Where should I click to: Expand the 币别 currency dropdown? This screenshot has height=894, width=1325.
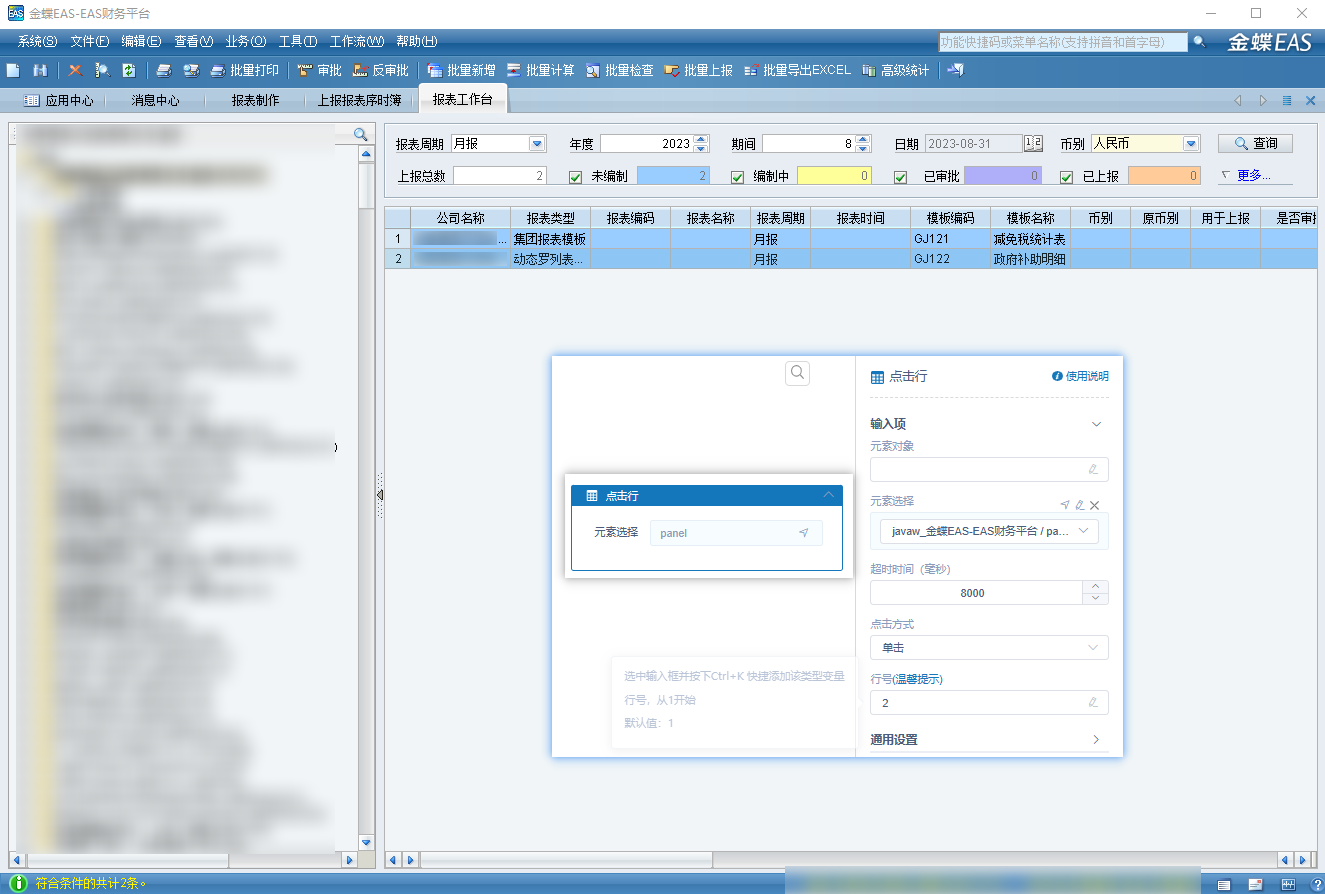tap(1190, 144)
